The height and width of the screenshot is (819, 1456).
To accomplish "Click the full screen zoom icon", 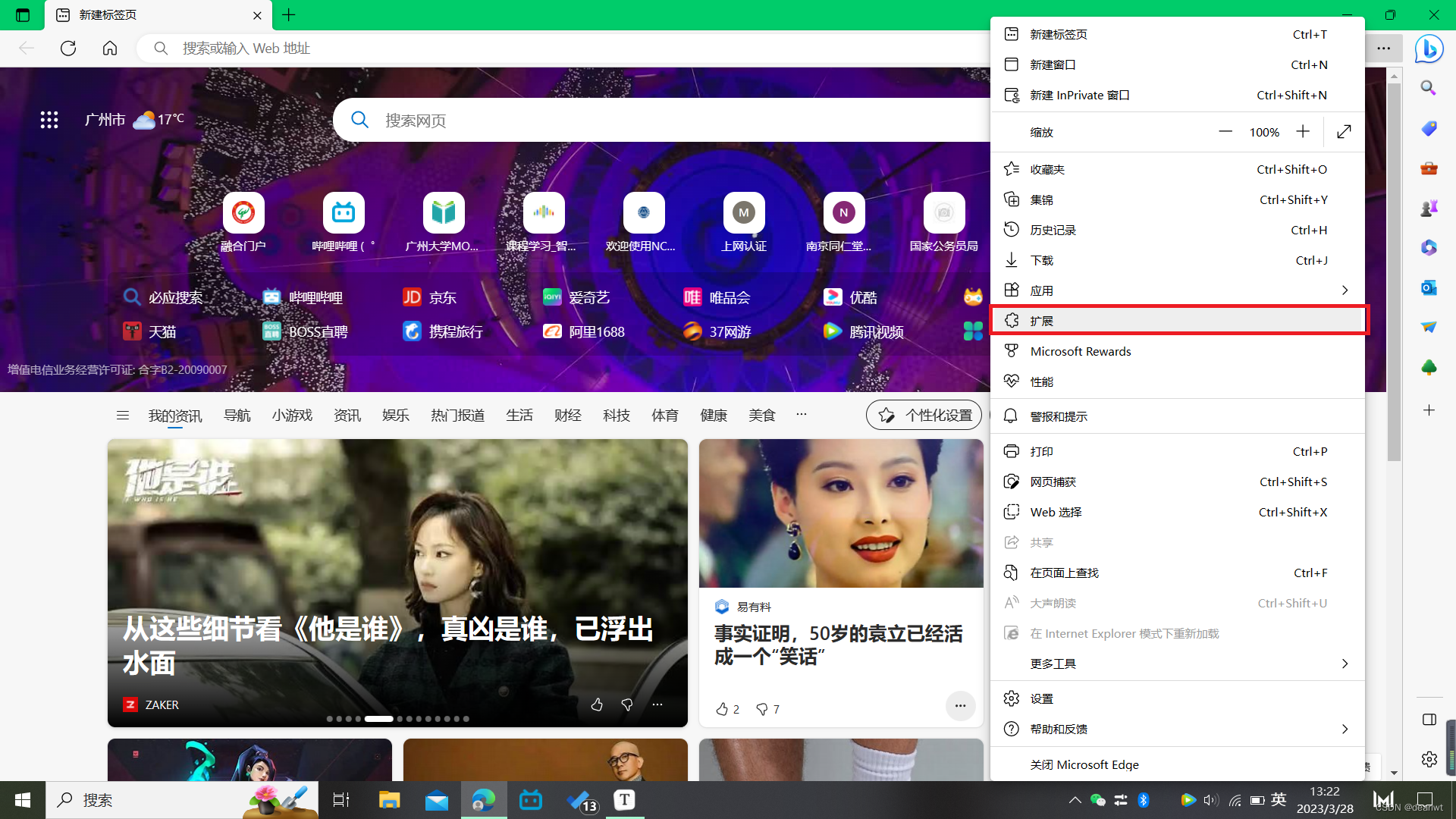I will point(1344,132).
